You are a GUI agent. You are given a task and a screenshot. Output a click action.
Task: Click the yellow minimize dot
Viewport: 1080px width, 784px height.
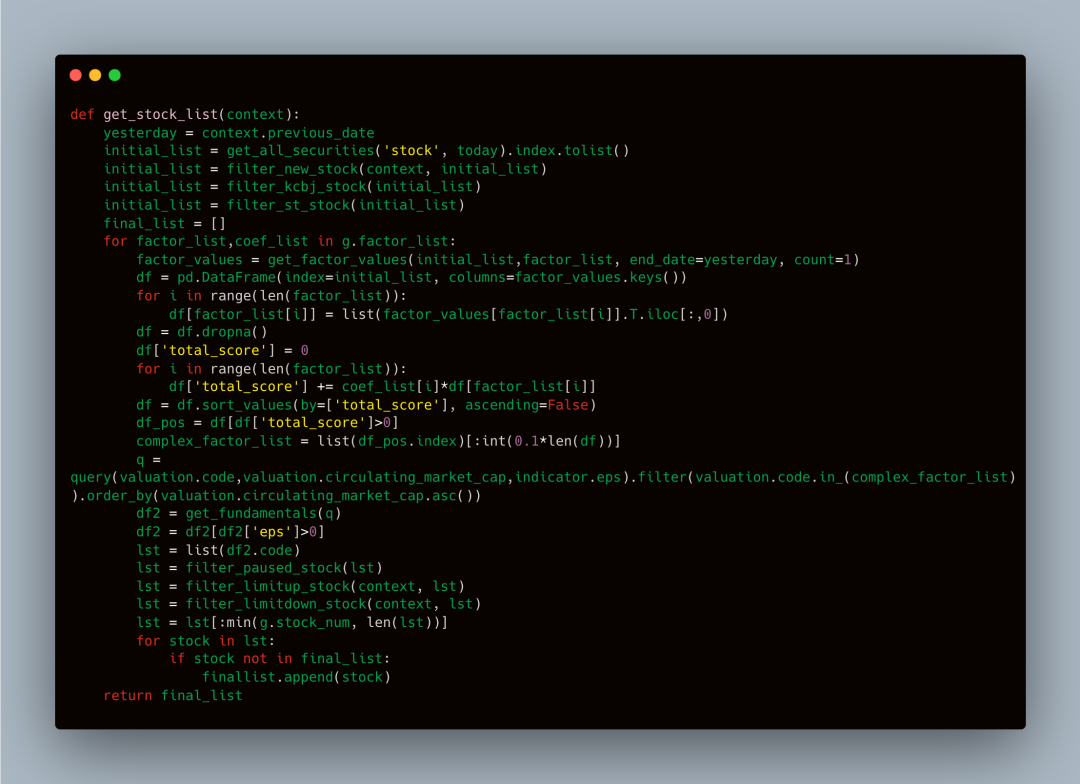(x=95, y=75)
